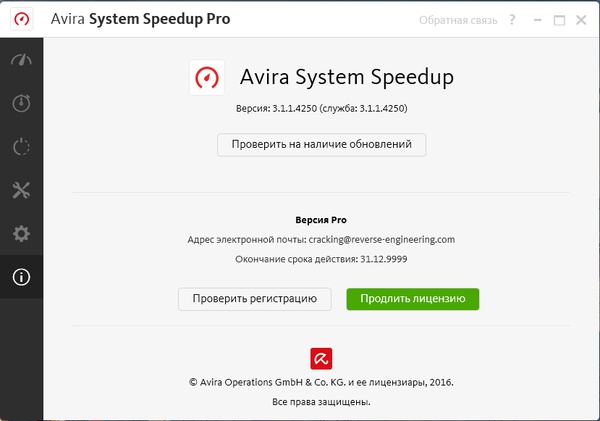
Task: Open the speedometer dashboard sidebar tab
Action: [21, 60]
